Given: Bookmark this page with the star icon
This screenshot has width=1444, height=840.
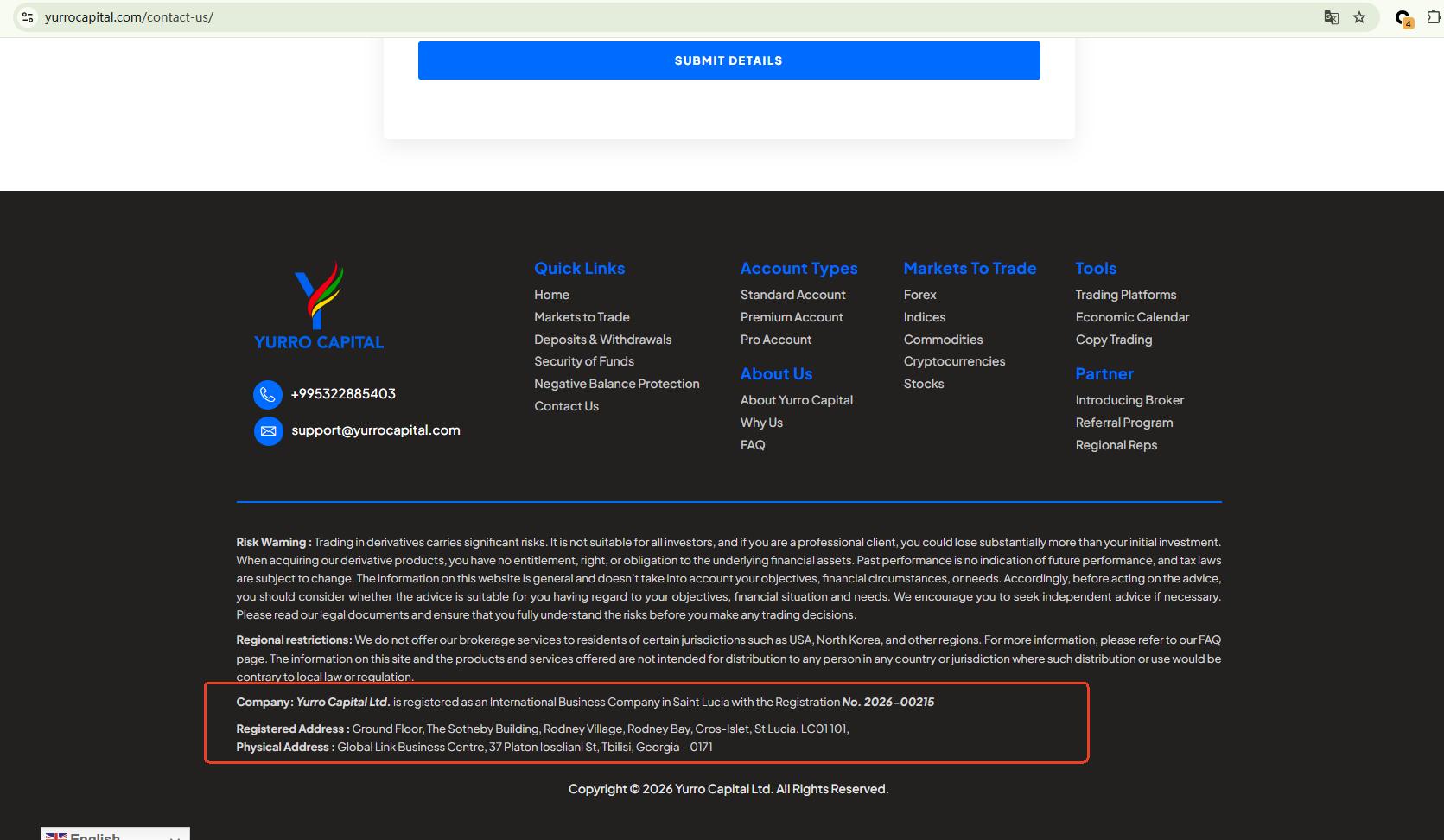Looking at the screenshot, I should 1359,17.
